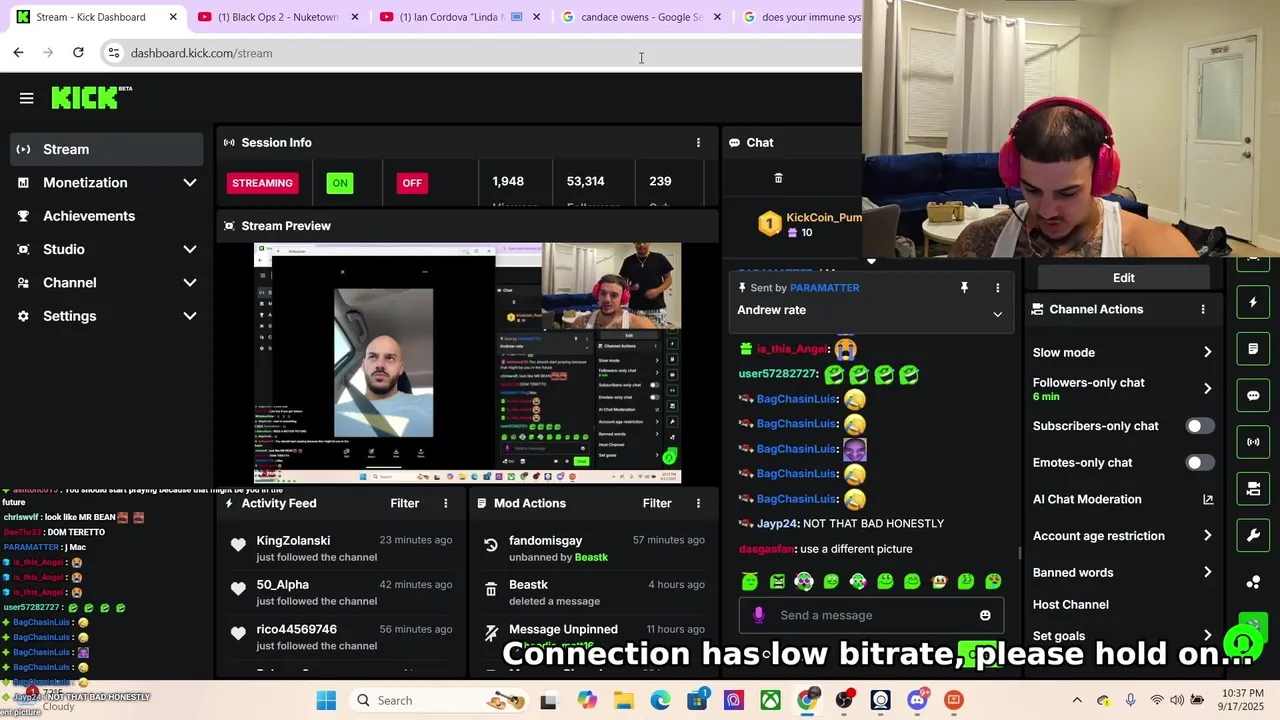Screen dimensions: 1280x720
Task: Expand the Channel sidebar section
Action: point(189,283)
